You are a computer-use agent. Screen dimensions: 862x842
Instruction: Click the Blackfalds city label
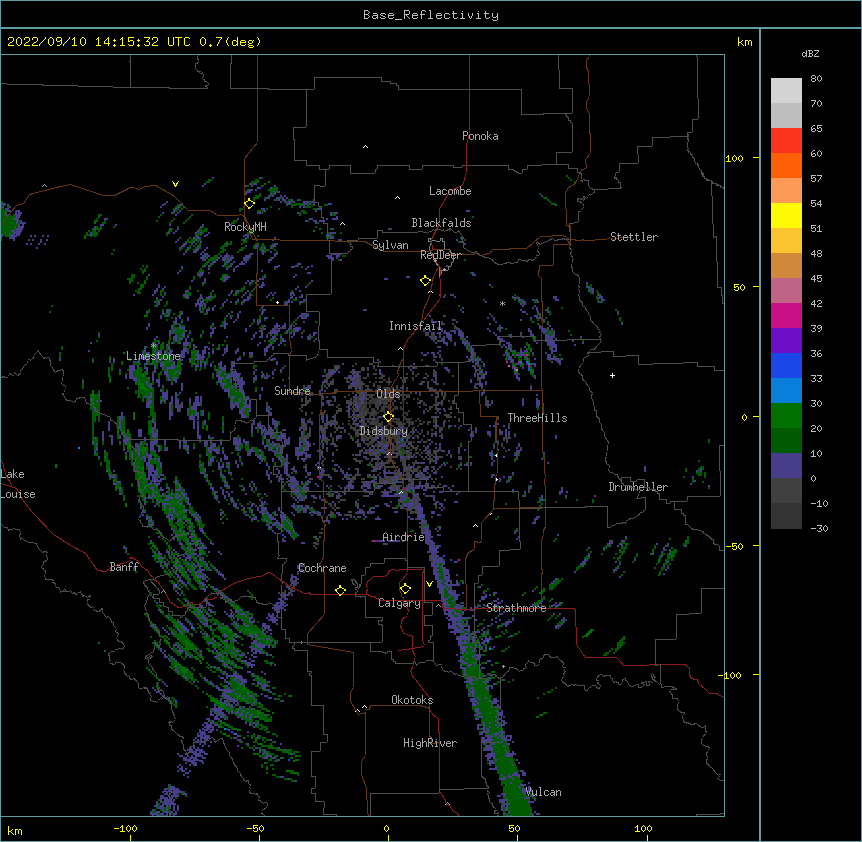[x=441, y=223]
